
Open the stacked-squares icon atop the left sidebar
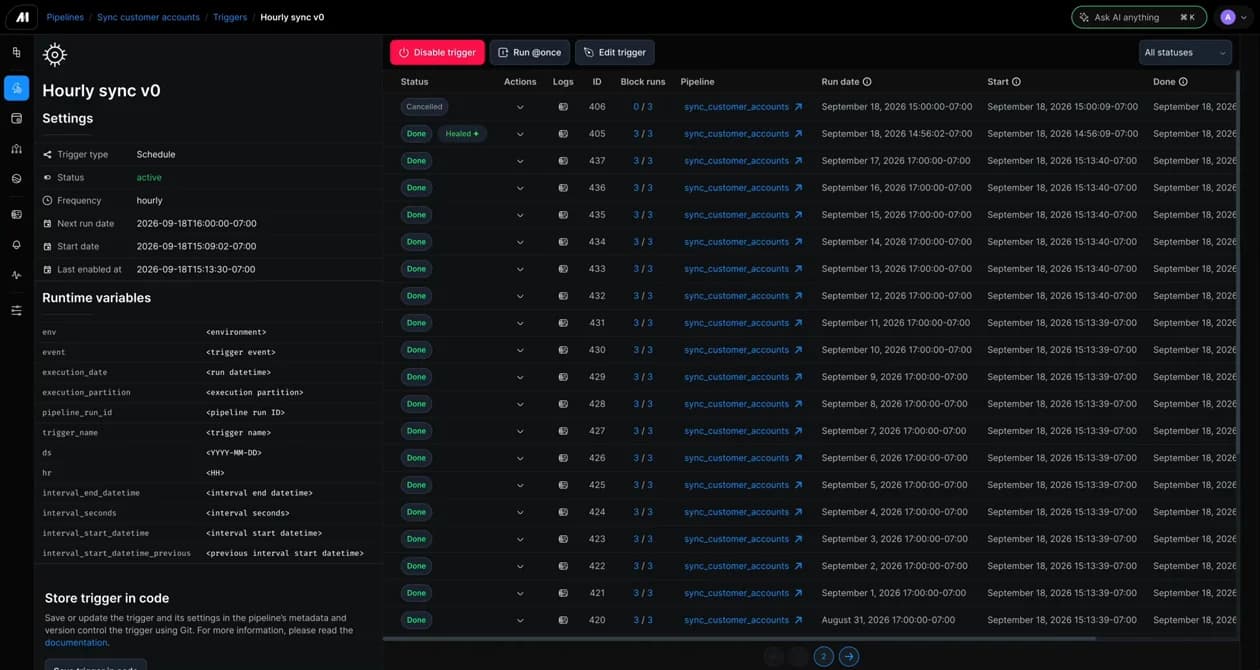tap(16, 52)
